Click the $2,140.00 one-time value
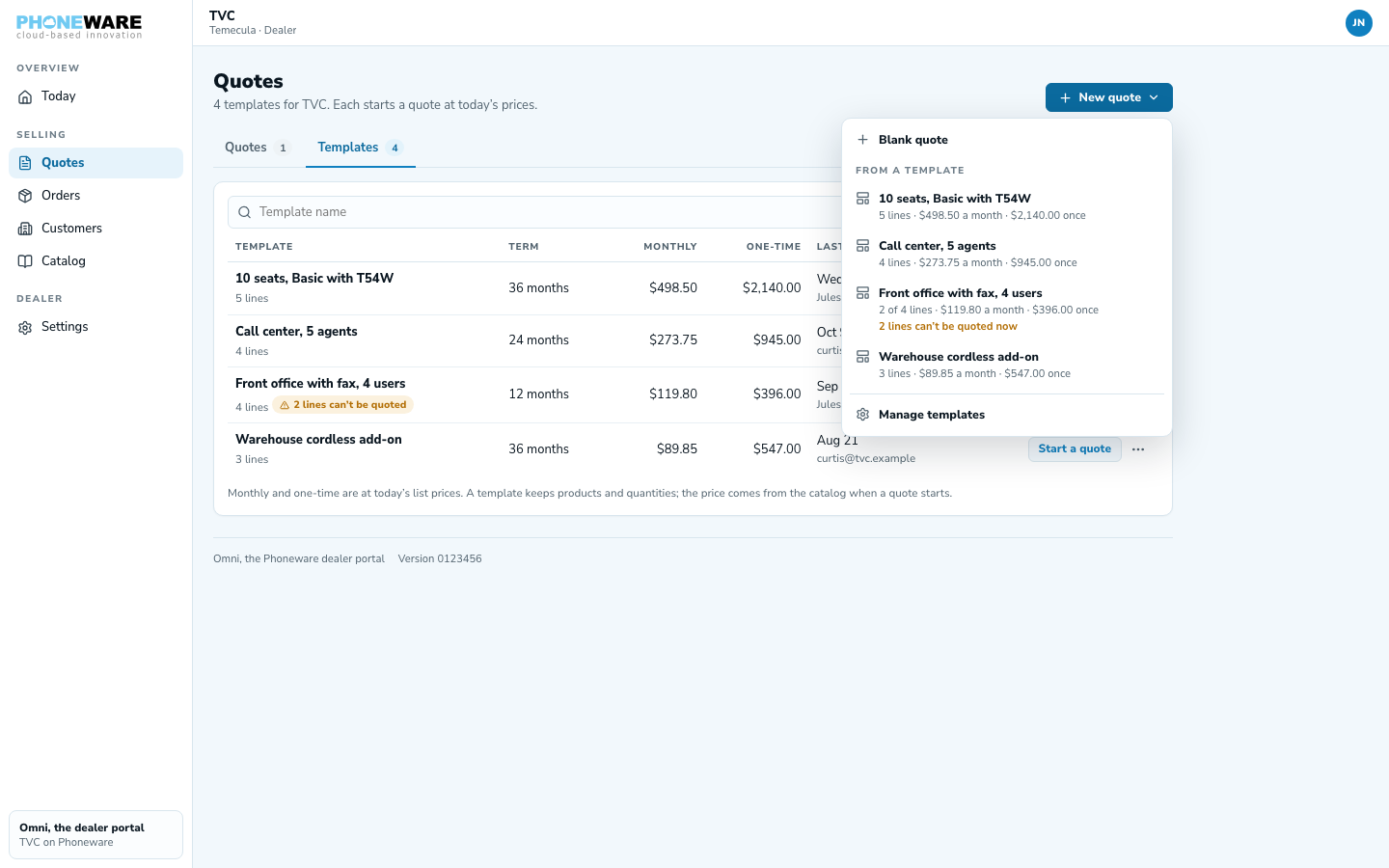 (772, 288)
